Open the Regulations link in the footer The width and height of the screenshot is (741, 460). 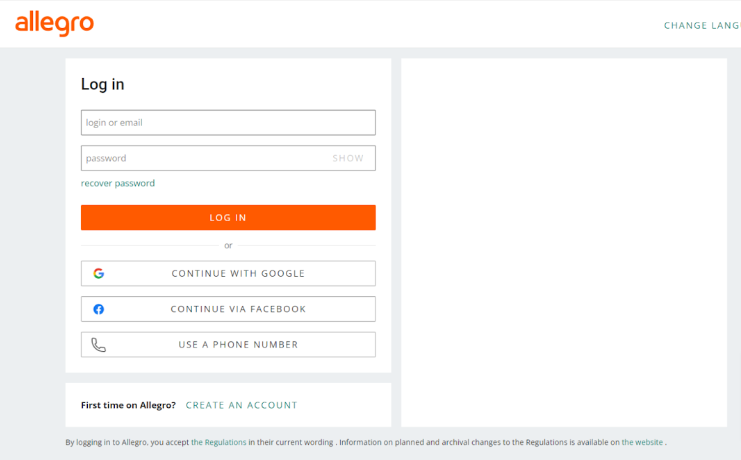[218, 442]
